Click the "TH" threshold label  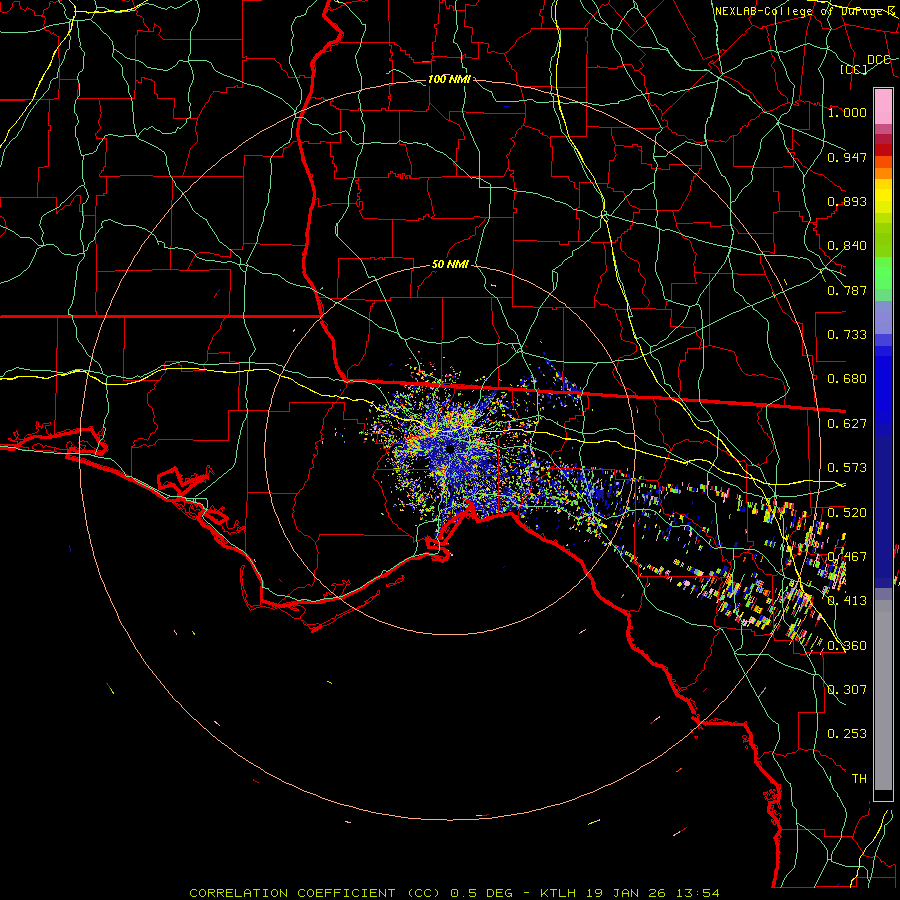[x=859, y=779]
